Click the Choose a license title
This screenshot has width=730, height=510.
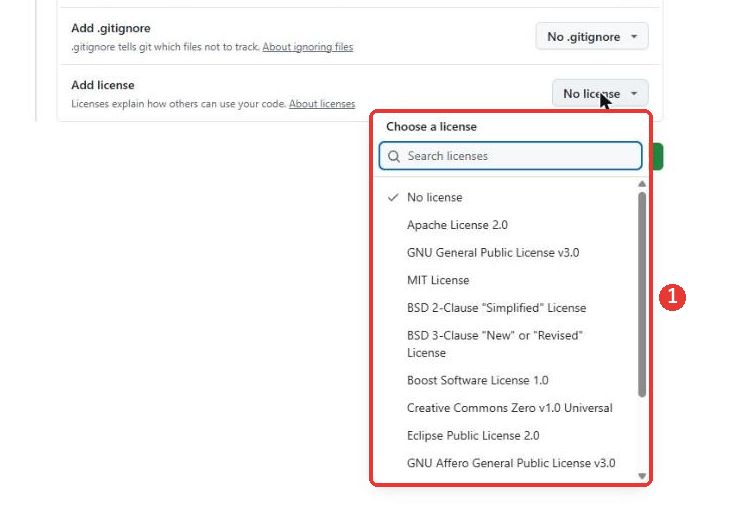tap(431, 127)
